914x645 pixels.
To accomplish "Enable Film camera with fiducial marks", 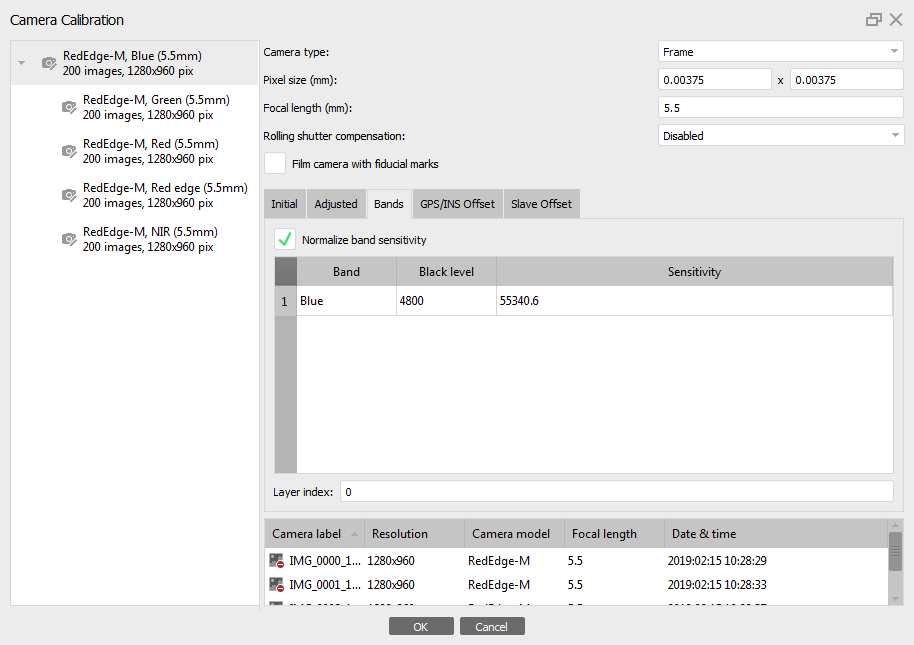I will click(275, 163).
